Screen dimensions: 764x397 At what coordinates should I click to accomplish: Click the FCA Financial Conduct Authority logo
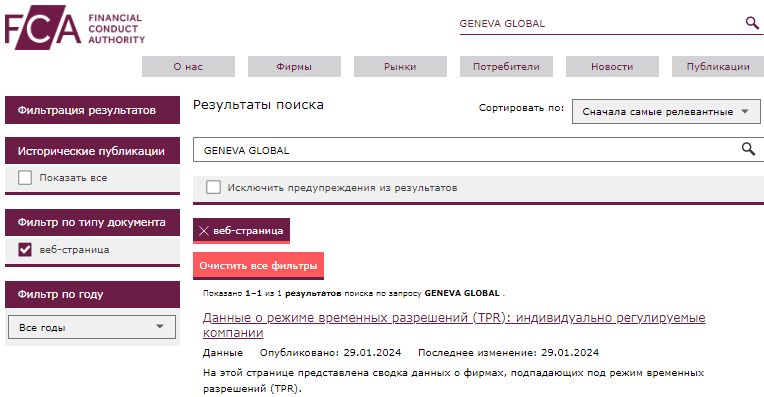75,27
